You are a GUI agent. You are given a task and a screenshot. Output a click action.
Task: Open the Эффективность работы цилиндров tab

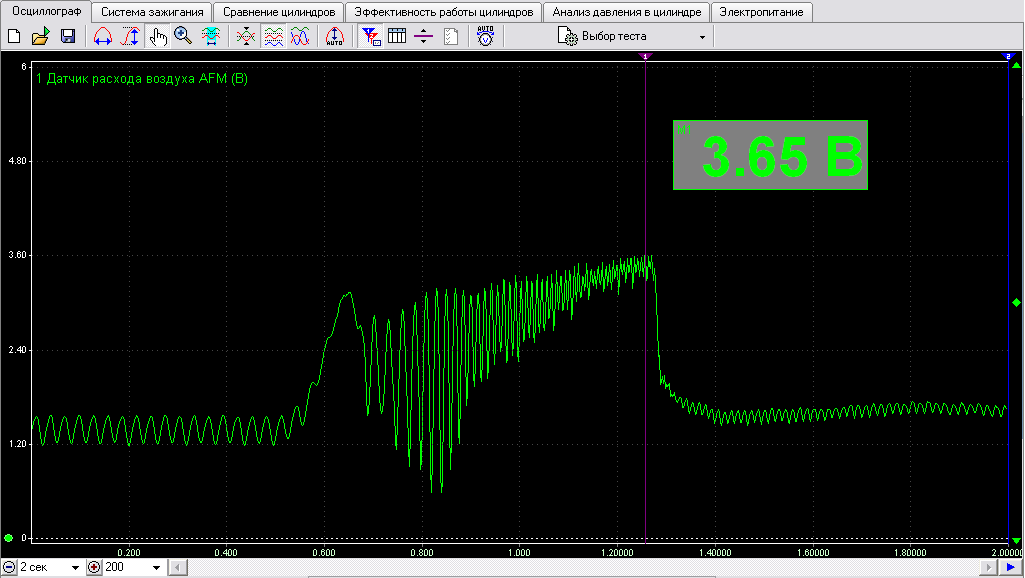pyautogui.click(x=443, y=12)
